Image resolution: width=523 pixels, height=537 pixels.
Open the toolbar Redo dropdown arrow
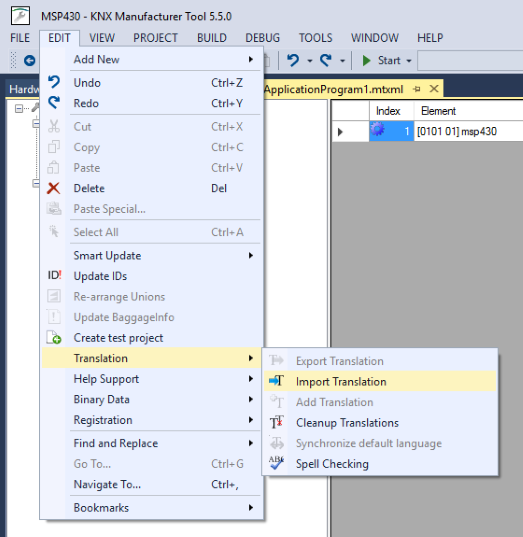[342, 61]
